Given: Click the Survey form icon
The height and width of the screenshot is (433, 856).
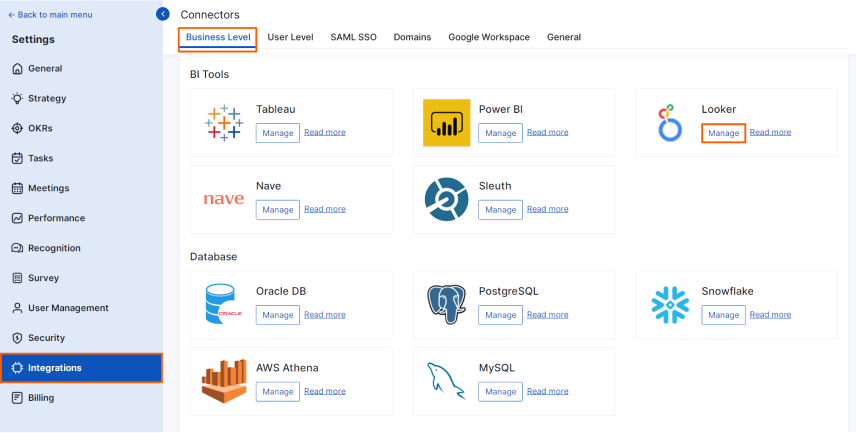Looking at the screenshot, I should pyautogui.click(x=17, y=278).
